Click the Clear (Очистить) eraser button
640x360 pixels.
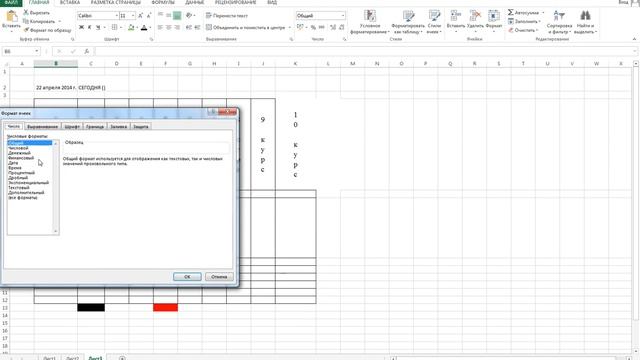522,30
